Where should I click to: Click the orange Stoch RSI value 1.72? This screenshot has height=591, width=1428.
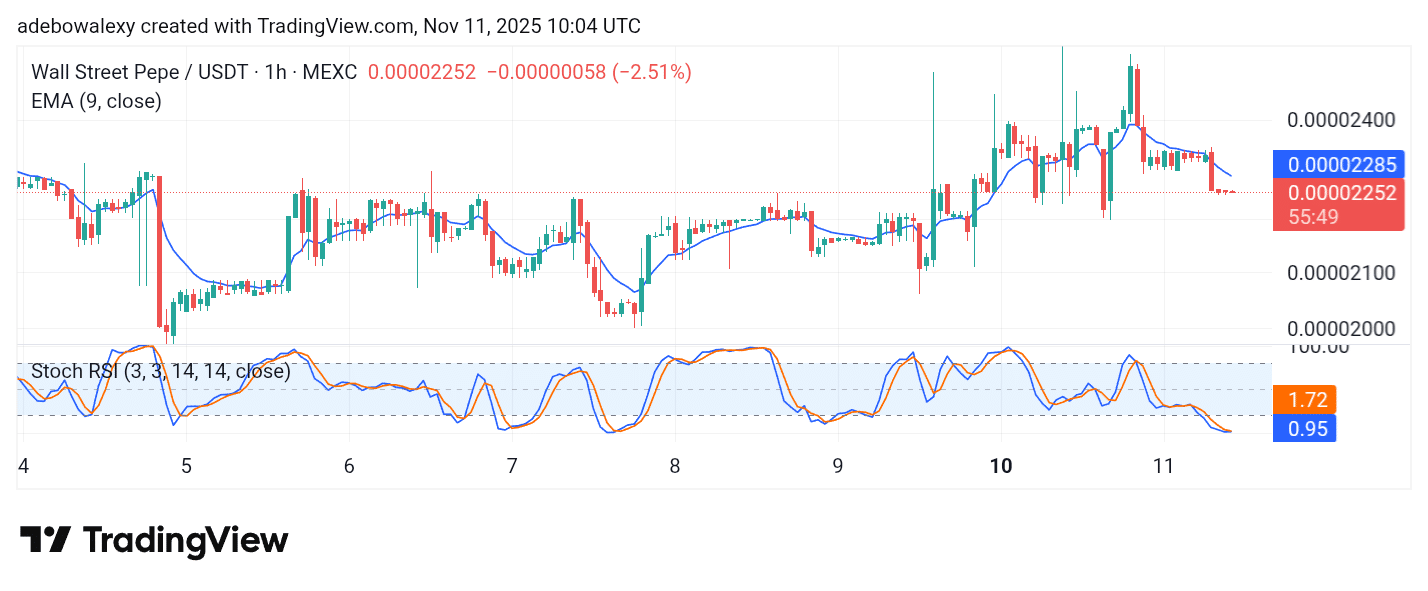1304,399
